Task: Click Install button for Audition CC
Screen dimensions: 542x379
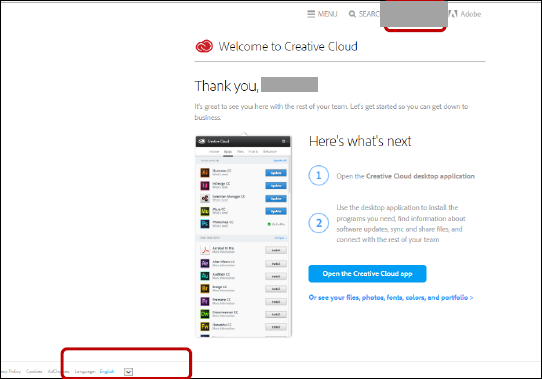Action: (276, 276)
